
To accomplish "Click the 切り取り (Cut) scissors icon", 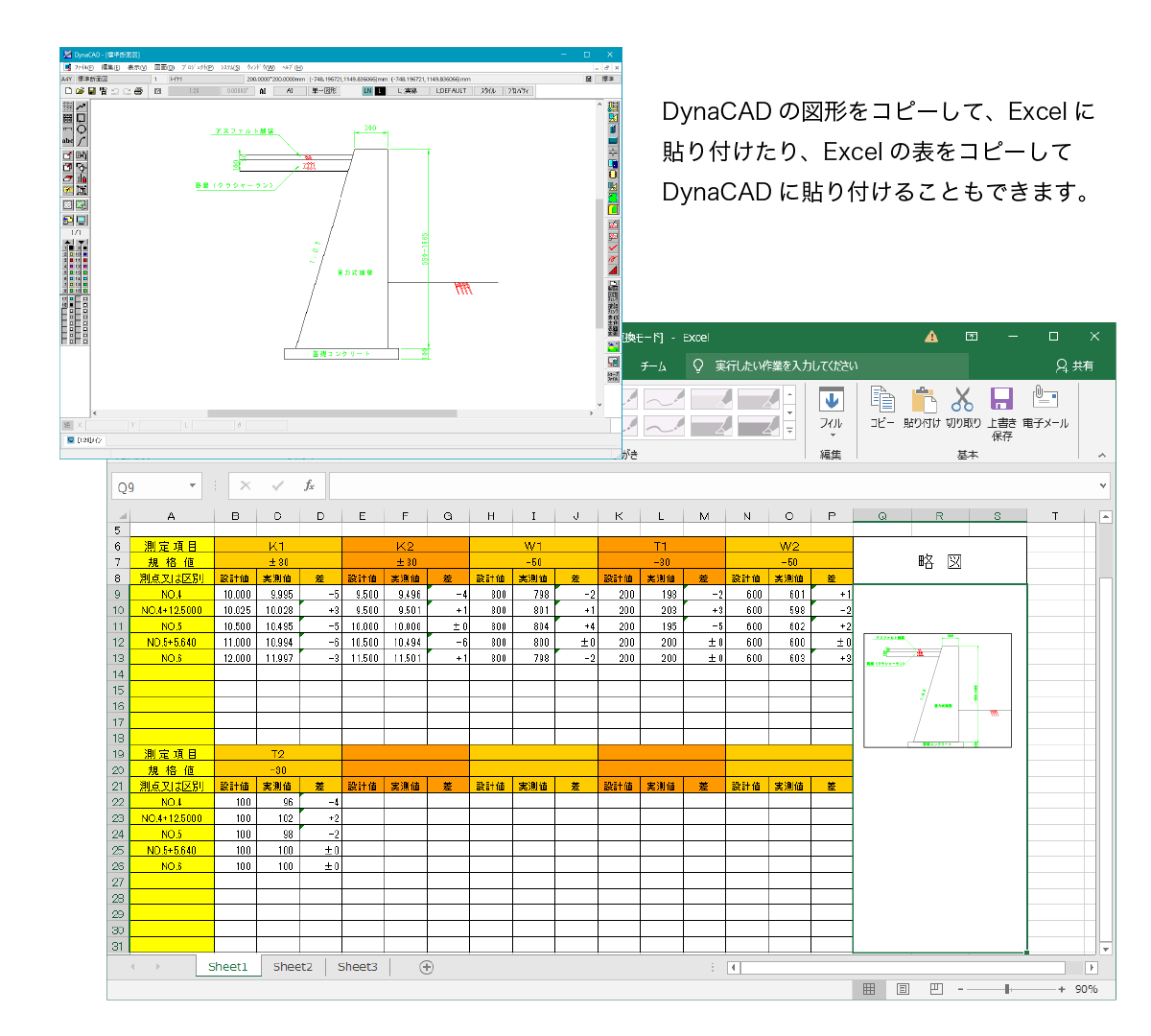I will coord(962,399).
